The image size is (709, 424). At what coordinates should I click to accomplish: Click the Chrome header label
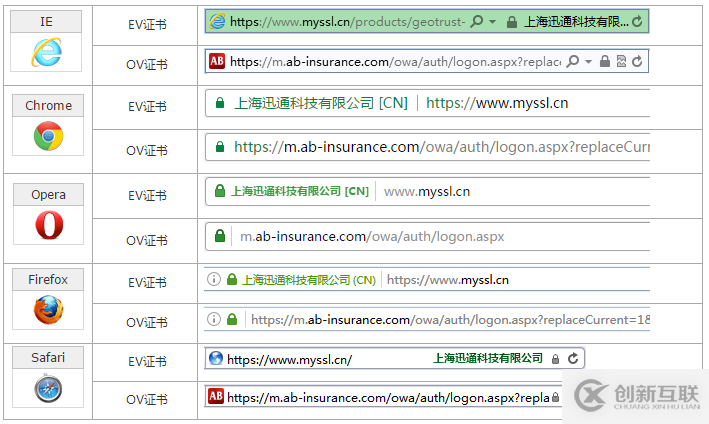[x=48, y=105]
